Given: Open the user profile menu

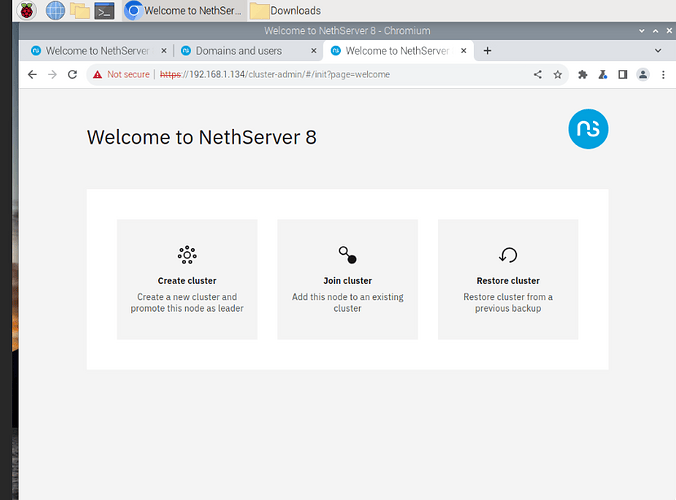Looking at the screenshot, I should (643, 75).
